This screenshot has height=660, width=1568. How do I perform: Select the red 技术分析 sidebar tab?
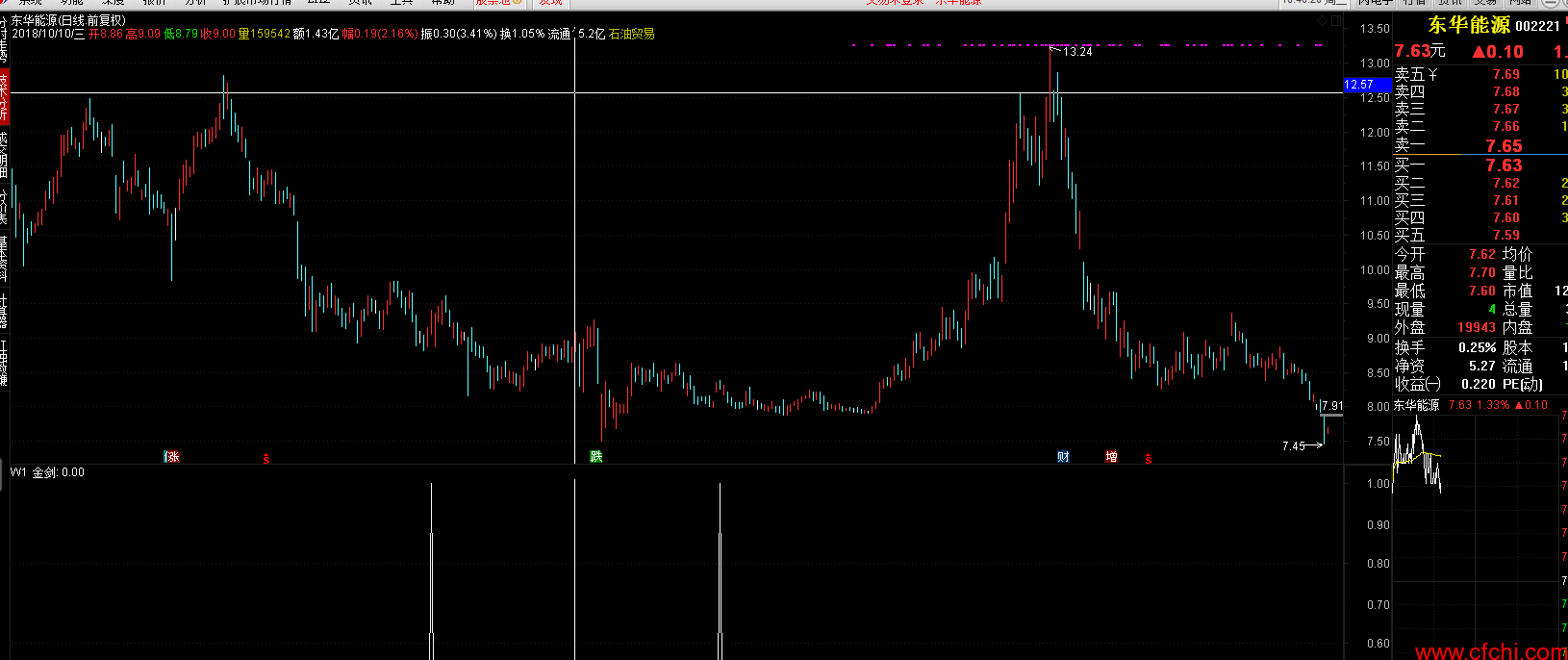pos(4,96)
